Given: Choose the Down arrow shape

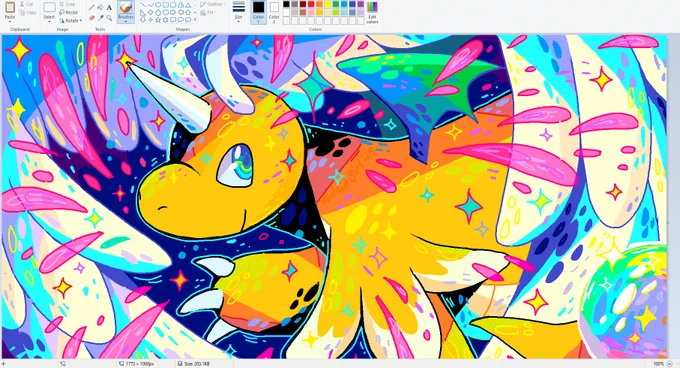Looking at the screenshot, I should pyautogui.click(x=143, y=20).
